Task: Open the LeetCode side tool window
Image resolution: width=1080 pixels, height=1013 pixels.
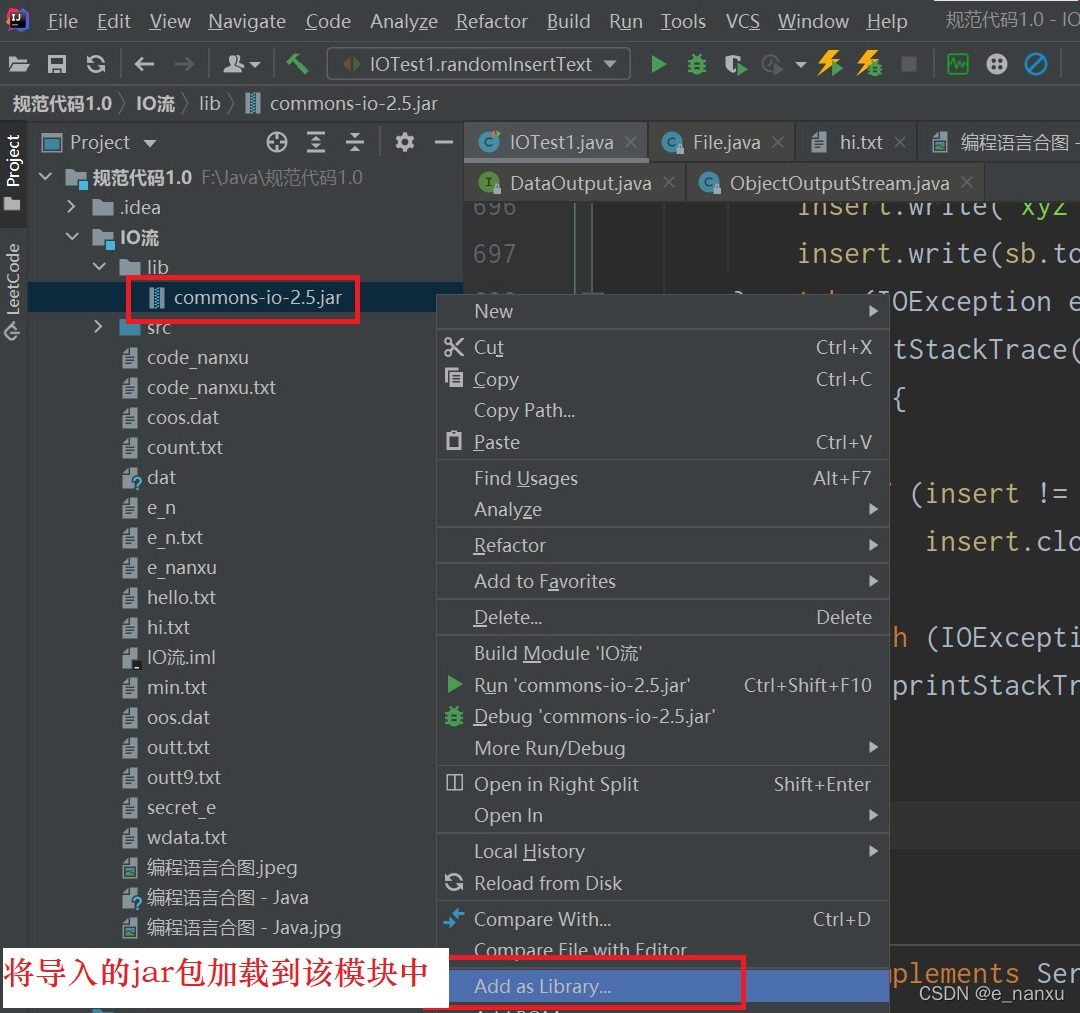Action: click(x=13, y=291)
